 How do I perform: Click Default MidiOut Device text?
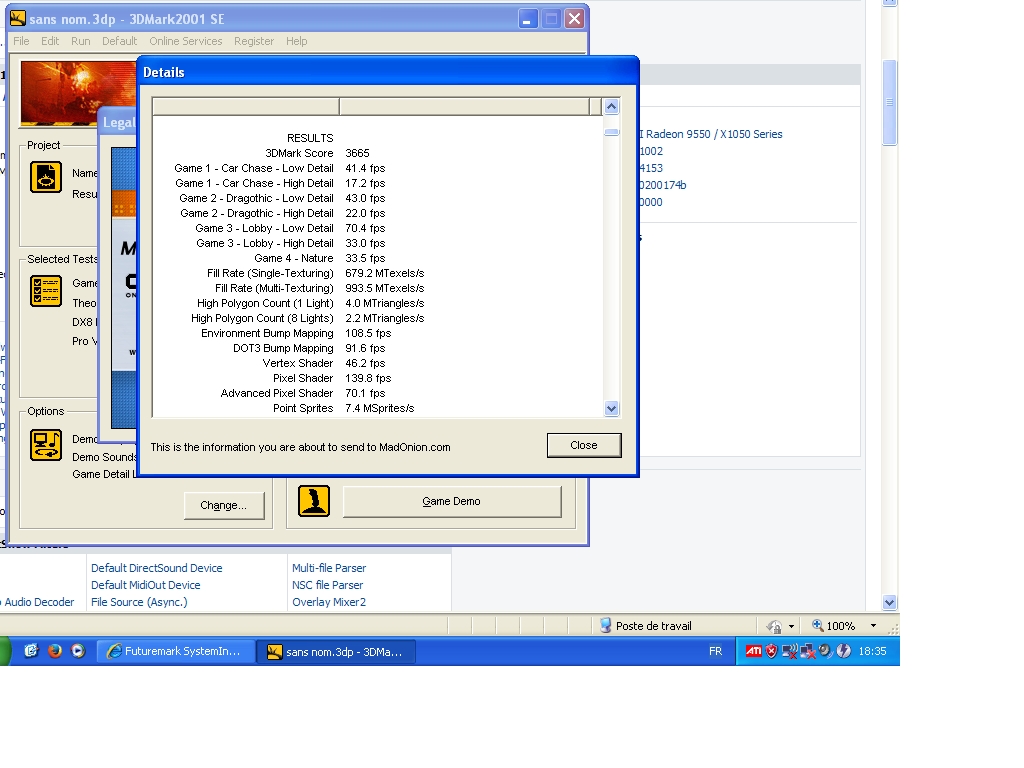(x=146, y=585)
